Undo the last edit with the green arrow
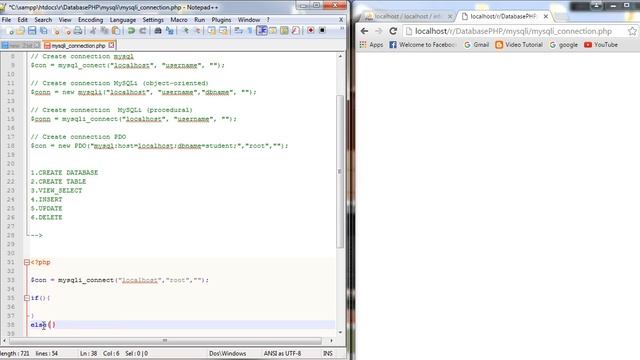Viewport: 640px width, 360px height. click(131, 31)
